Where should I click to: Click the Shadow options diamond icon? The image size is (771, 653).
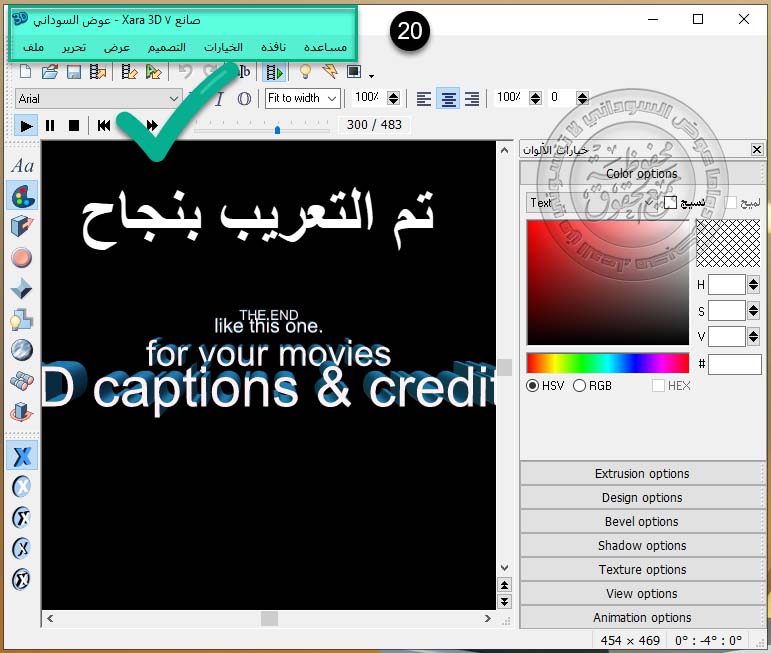tap(22, 289)
